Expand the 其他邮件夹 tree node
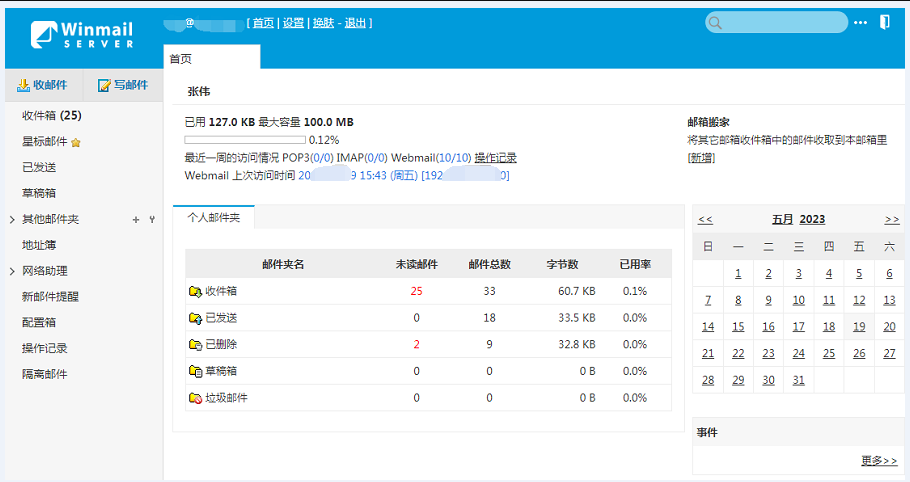910x482 pixels. [12, 219]
